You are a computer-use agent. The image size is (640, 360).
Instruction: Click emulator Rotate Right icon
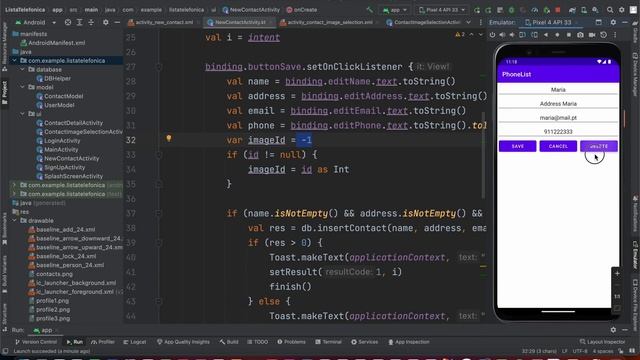534,35
